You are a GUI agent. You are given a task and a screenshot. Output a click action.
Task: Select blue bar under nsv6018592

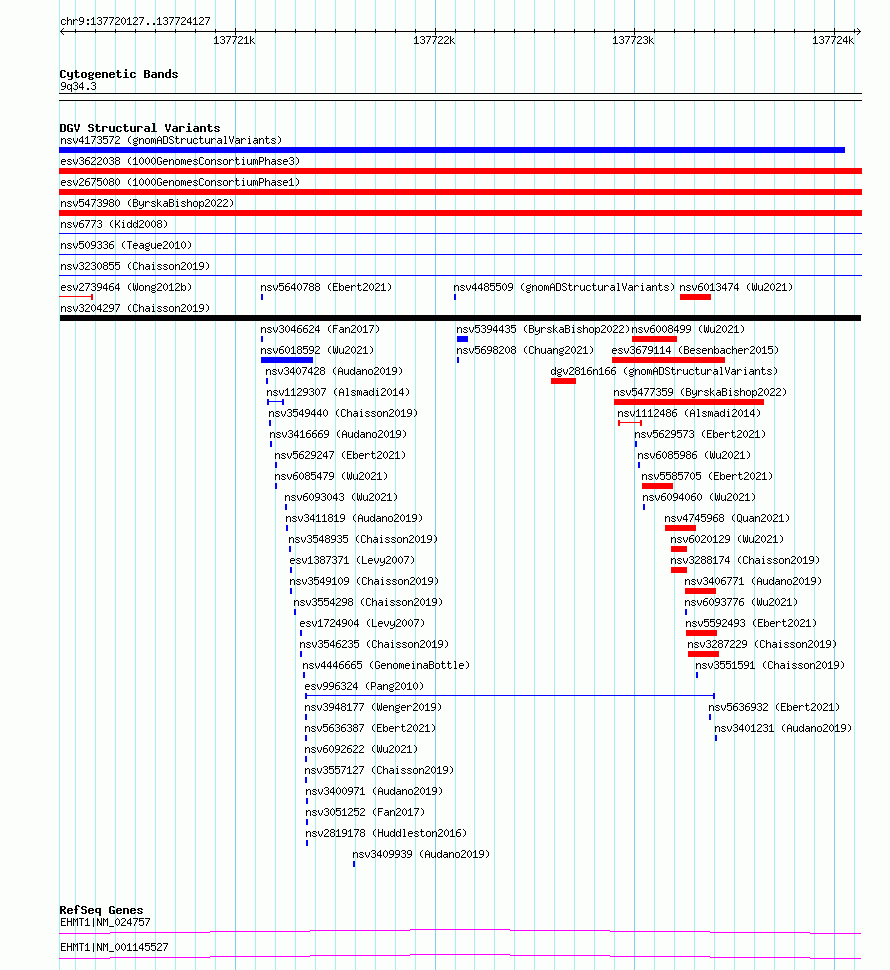click(287, 360)
